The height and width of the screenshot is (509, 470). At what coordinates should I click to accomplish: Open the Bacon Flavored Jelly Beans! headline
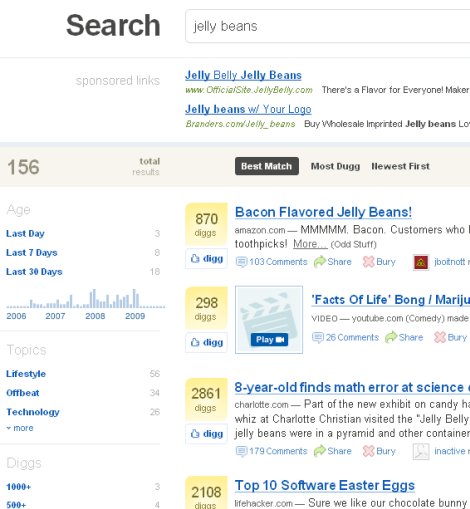(323, 212)
